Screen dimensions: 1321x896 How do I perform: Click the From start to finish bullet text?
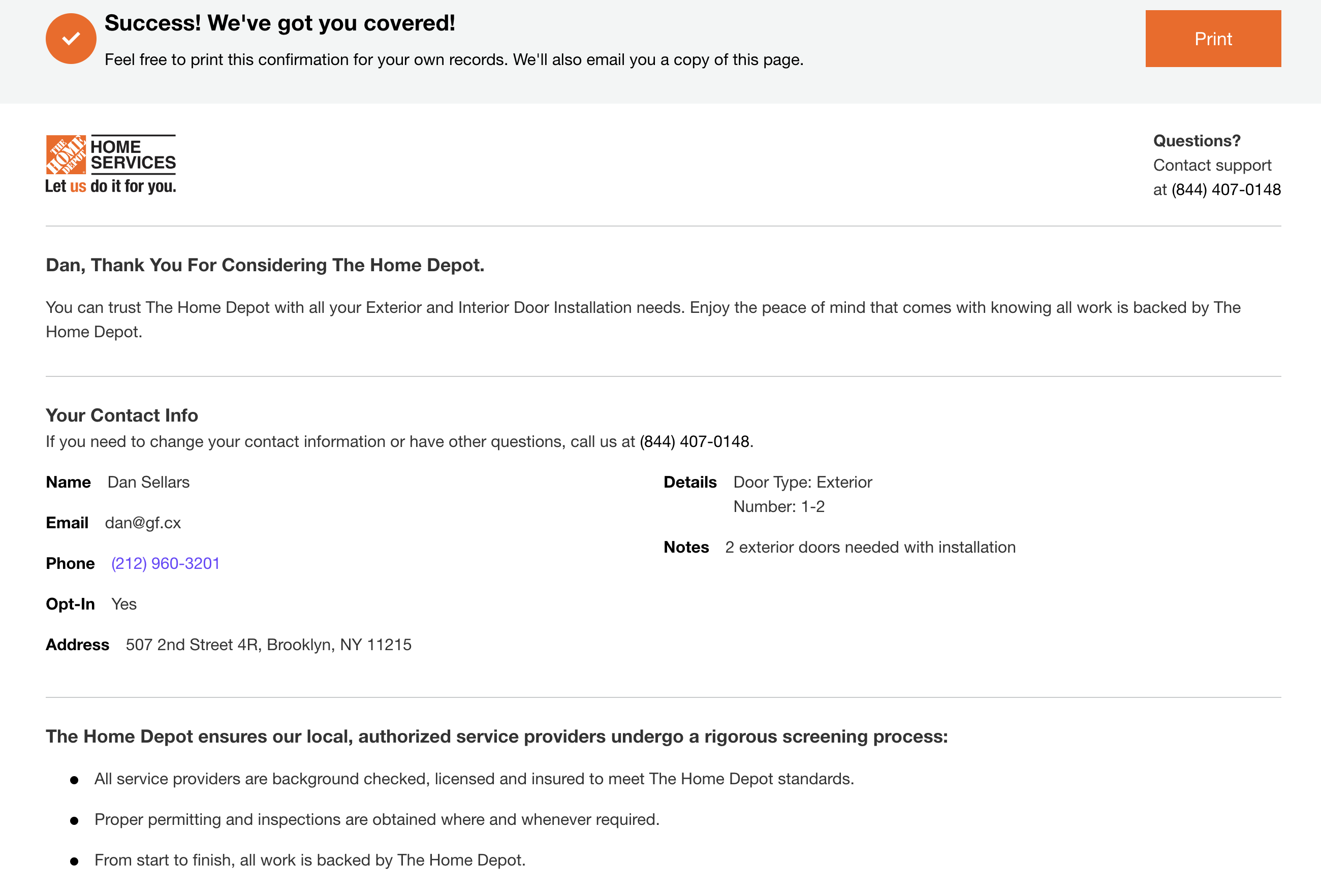click(x=310, y=860)
